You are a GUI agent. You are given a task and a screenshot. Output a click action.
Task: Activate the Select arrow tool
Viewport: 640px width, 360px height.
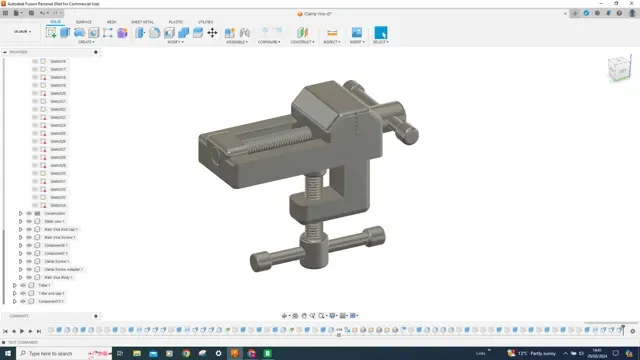click(381, 33)
